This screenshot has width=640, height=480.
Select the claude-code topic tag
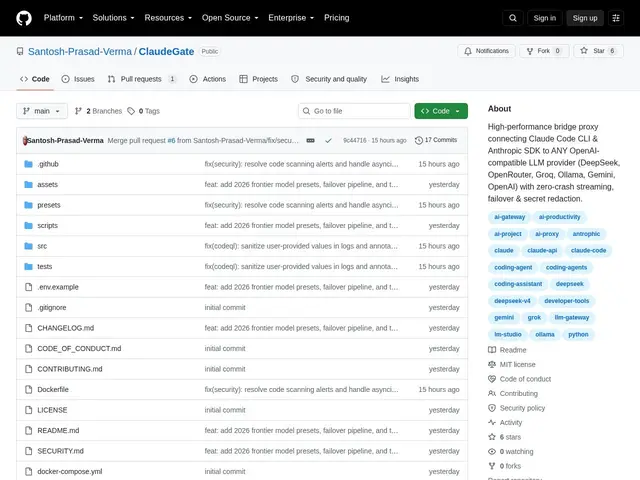pos(588,251)
